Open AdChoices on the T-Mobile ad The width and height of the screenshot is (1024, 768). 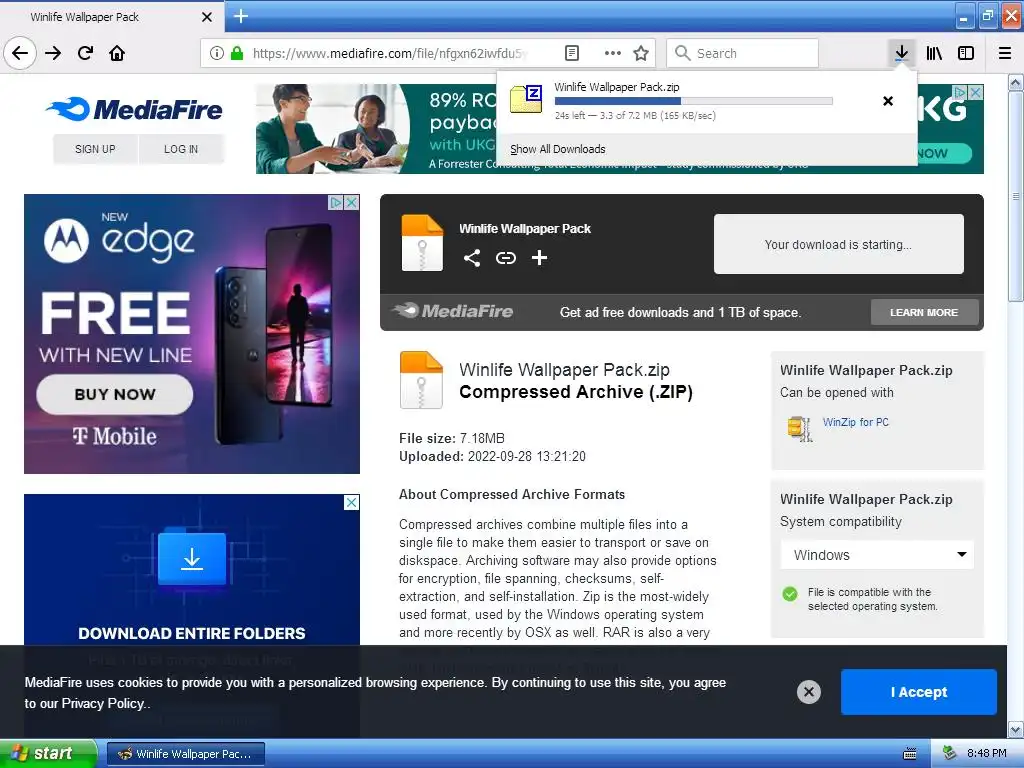point(336,202)
